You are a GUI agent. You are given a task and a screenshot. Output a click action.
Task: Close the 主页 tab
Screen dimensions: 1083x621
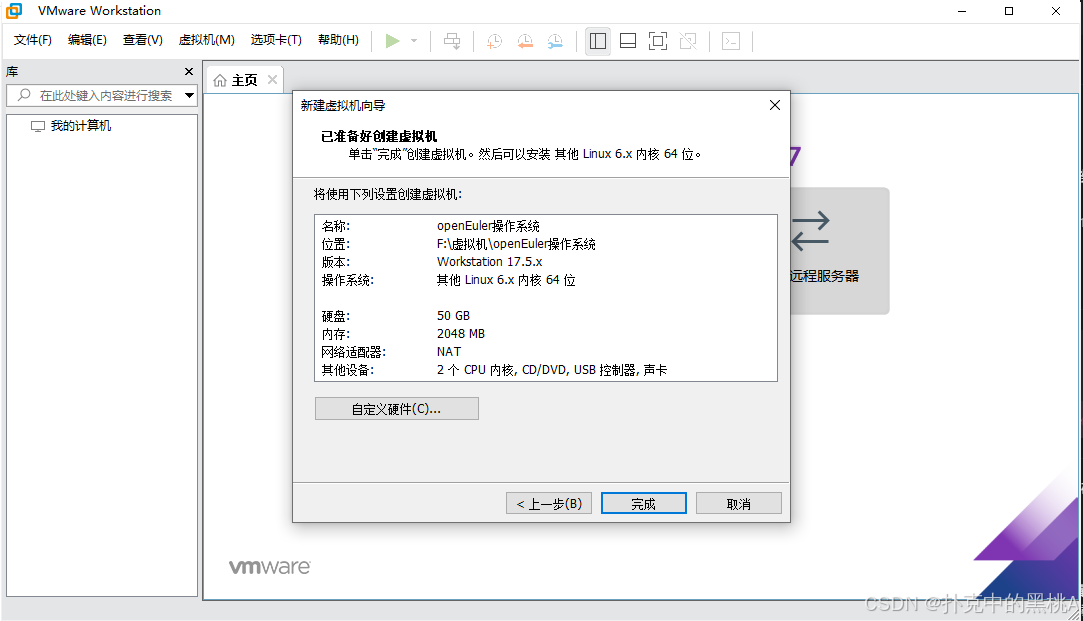click(x=273, y=79)
